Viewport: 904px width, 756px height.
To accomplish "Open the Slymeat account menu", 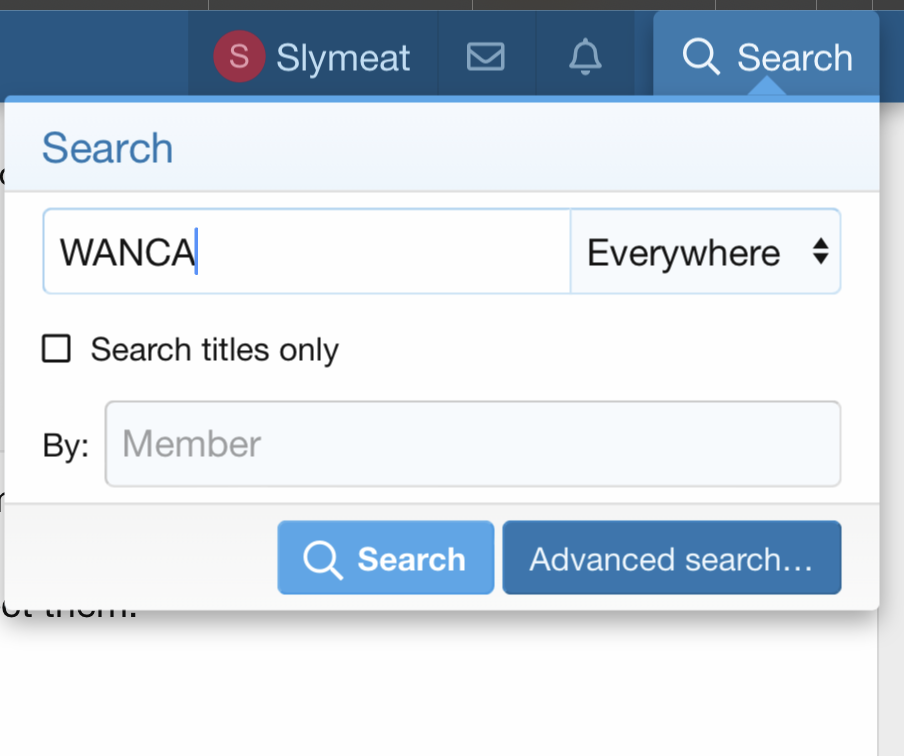I will (313, 57).
